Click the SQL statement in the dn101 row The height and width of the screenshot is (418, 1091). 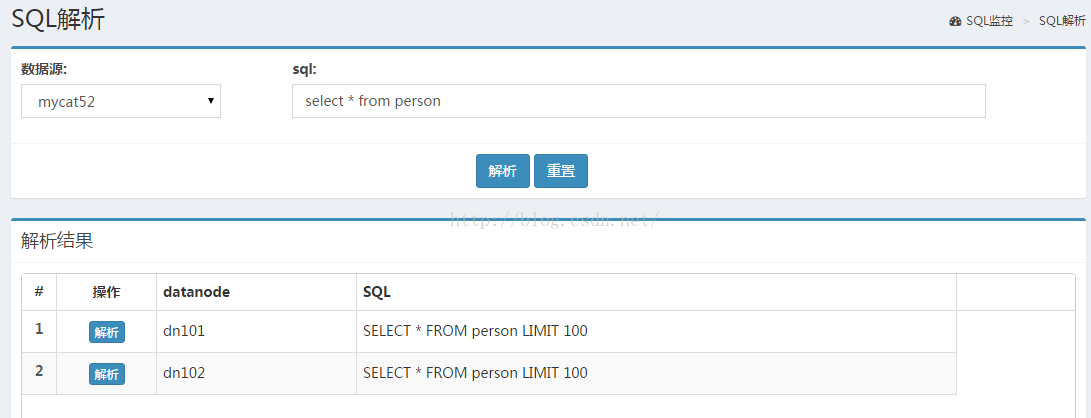click(475, 331)
